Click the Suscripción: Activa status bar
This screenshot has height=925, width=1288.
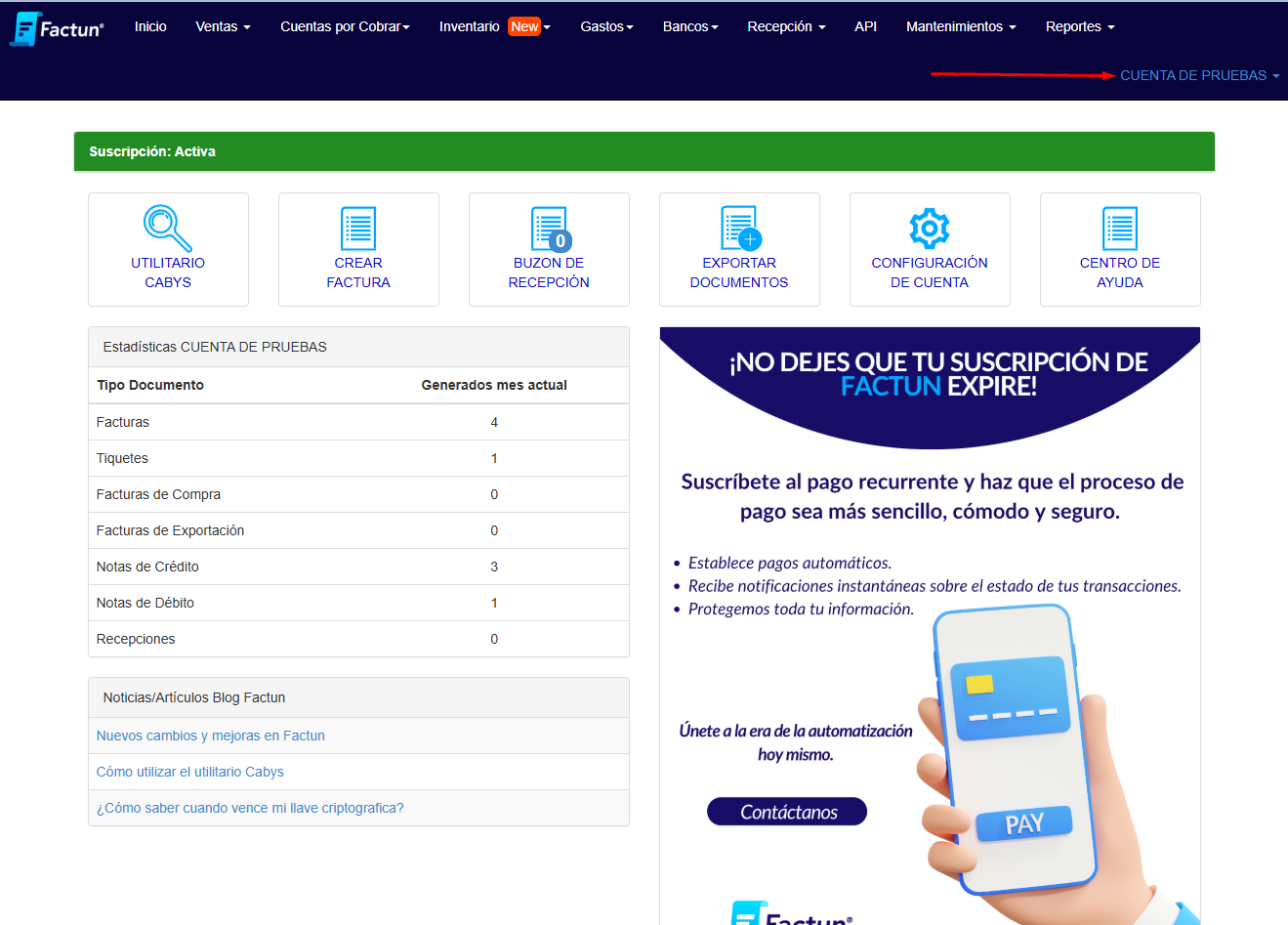coord(644,151)
